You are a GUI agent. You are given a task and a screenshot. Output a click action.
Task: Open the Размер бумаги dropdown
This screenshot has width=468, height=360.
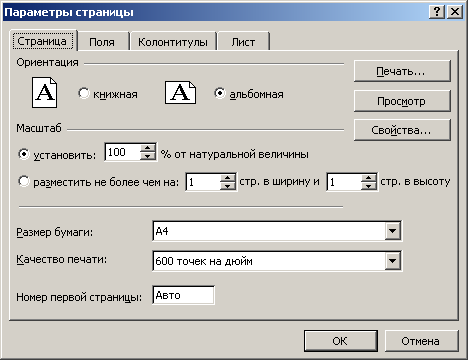(x=393, y=231)
